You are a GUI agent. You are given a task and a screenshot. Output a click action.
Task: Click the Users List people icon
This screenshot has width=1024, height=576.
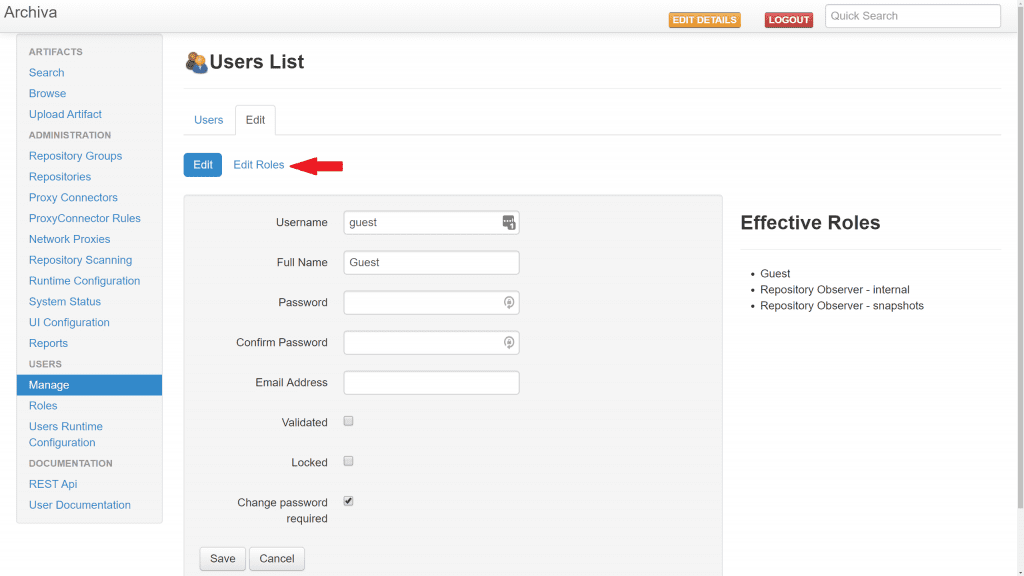coord(196,62)
